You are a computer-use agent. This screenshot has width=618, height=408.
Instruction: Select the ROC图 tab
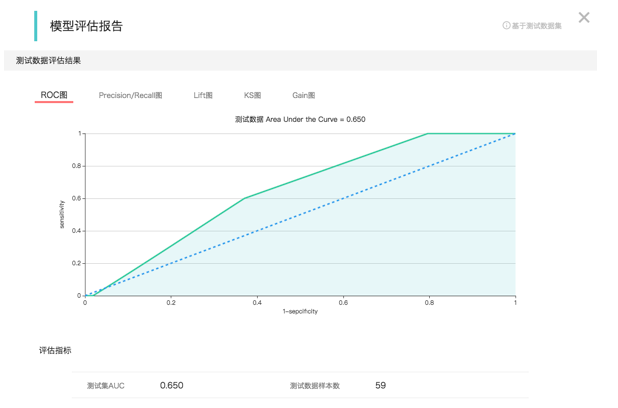click(x=54, y=95)
